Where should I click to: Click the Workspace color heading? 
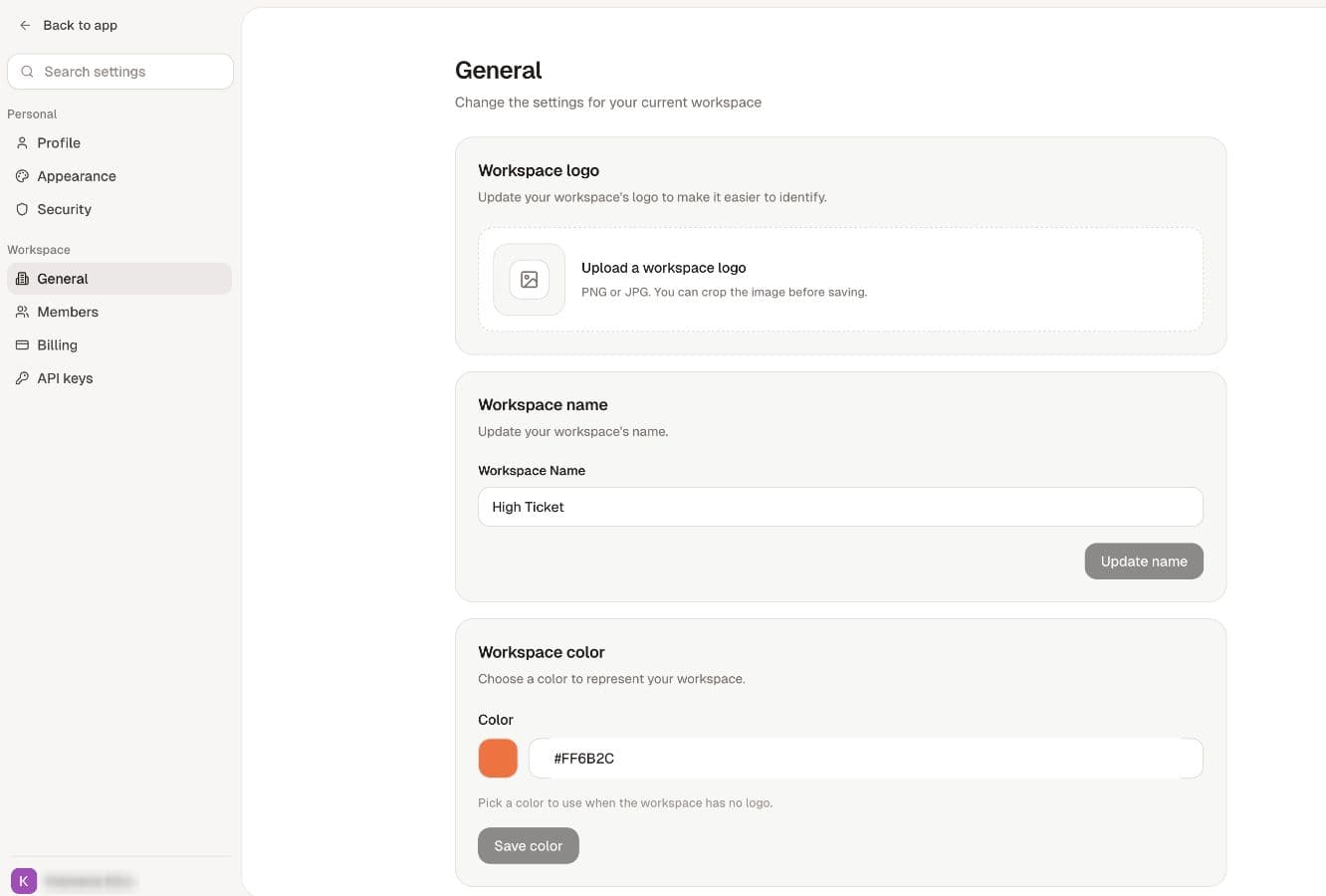pos(542,652)
